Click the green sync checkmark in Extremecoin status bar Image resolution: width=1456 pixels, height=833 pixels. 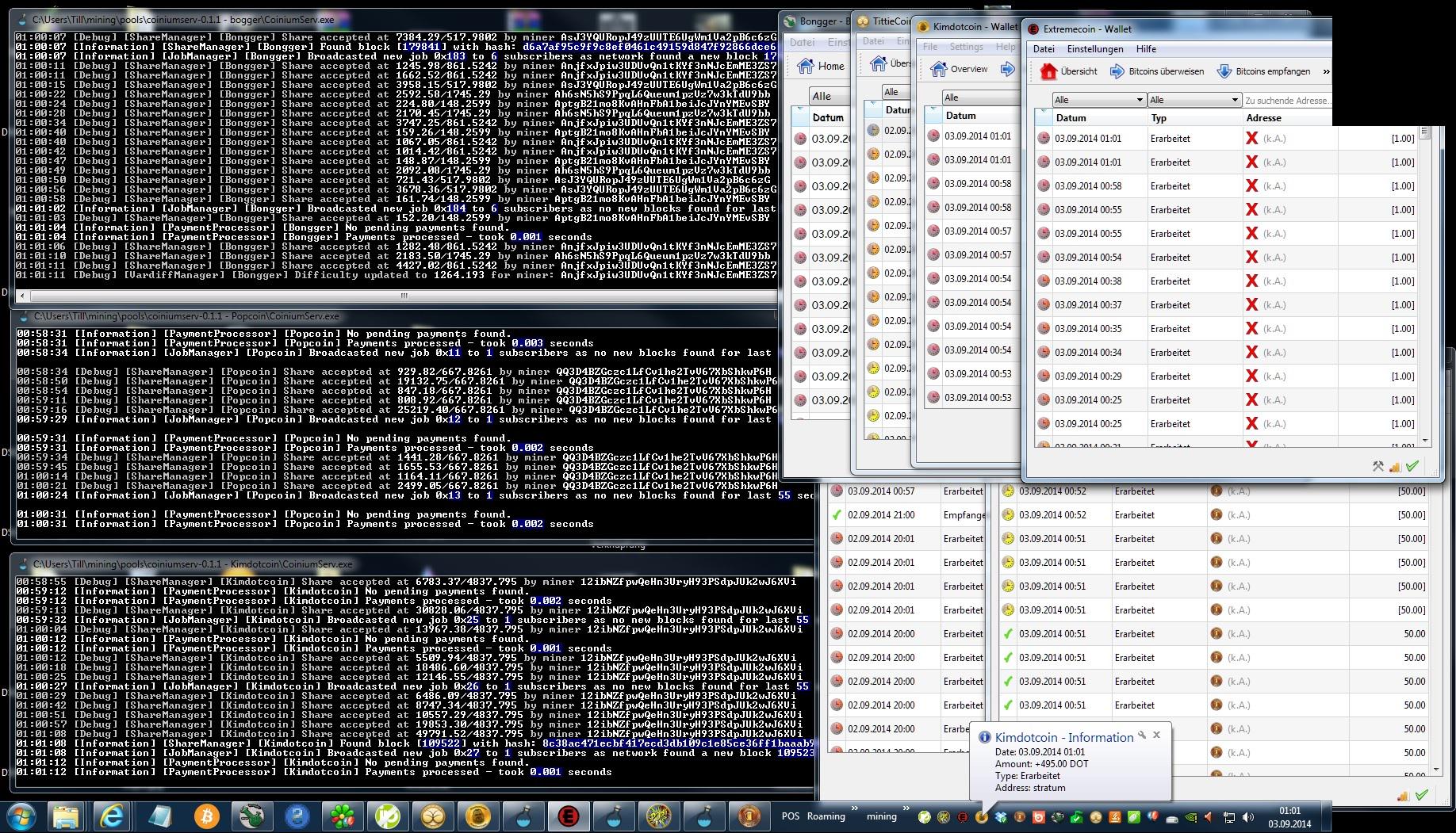point(1412,467)
